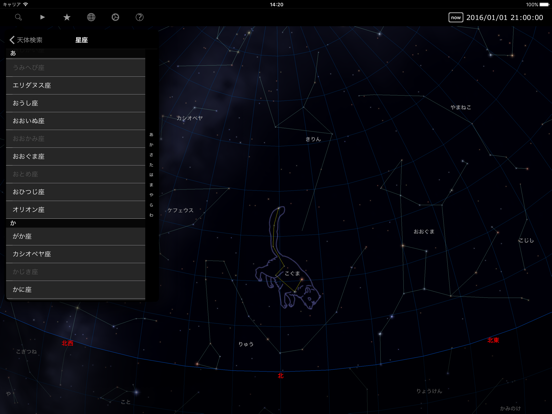Open the globe location icon
The width and height of the screenshot is (552, 414).
(91, 17)
